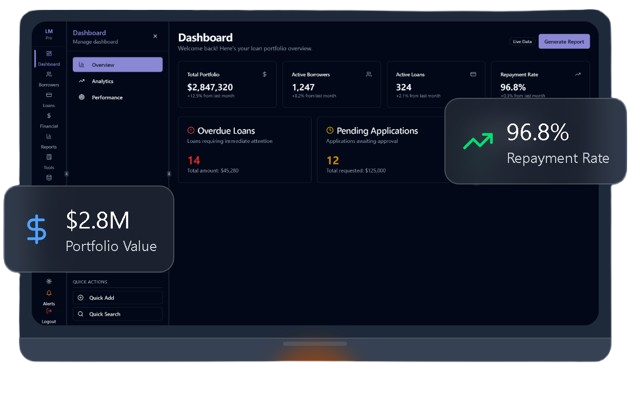Open settings via the gear icon above Alerts
Screen dimensions: 632x395
pos(49,281)
